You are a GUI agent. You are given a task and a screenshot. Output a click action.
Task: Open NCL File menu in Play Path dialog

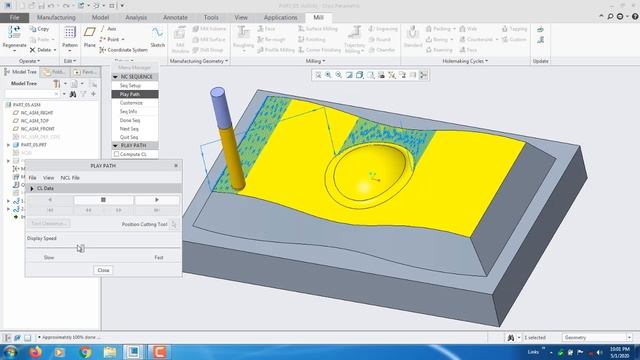70,178
